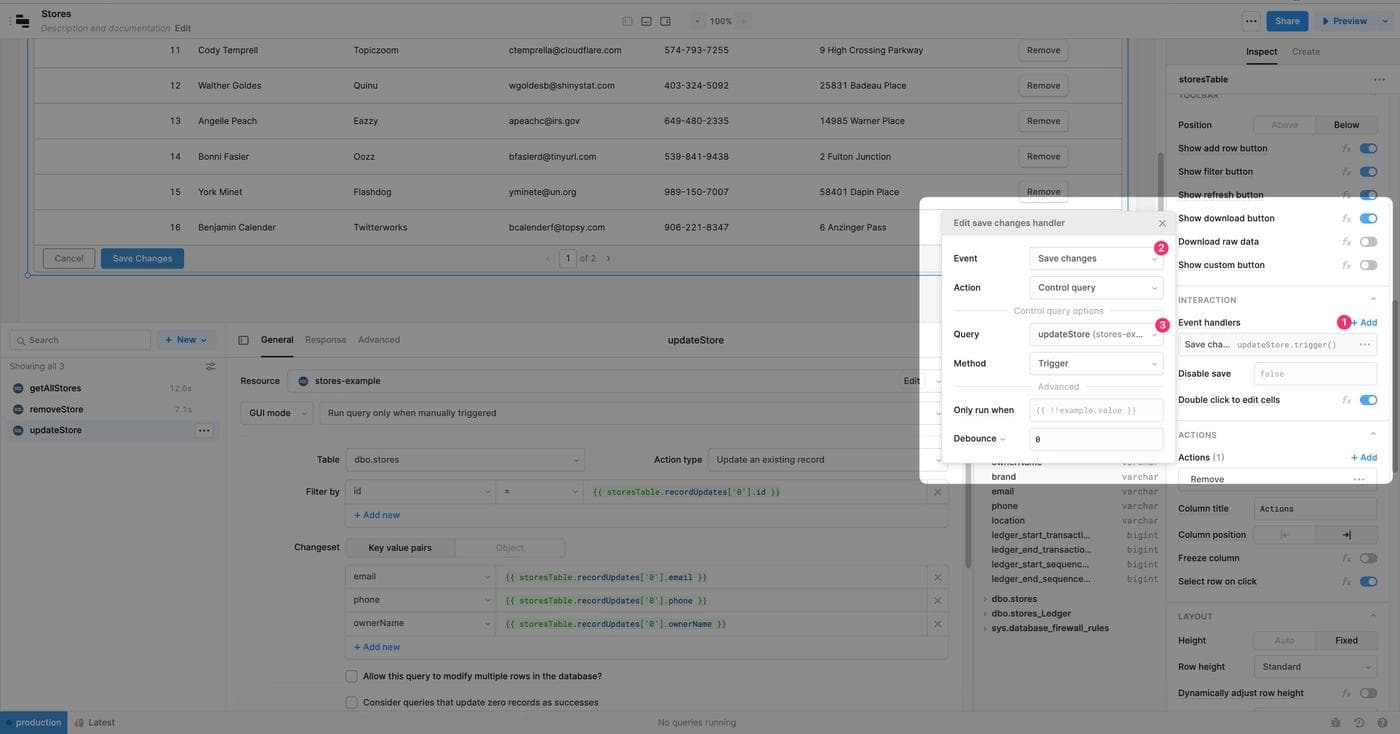Open the debug bug icon in status bar
This screenshot has width=1400, height=734.
coord(1336,722)
